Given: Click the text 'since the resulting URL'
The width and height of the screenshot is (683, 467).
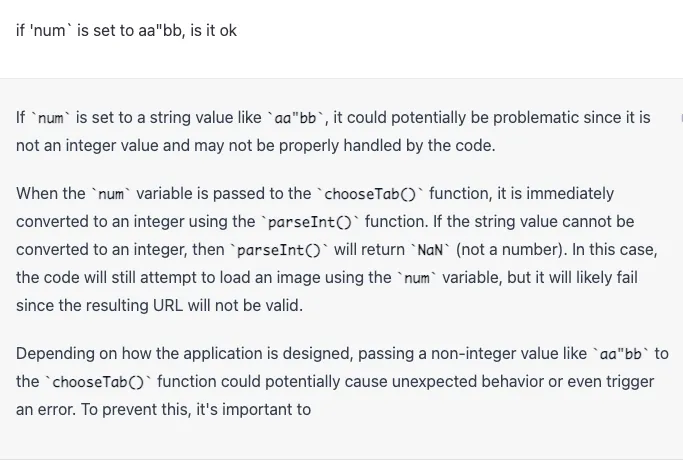Looking at the screenshot, I should click(98, 305).
